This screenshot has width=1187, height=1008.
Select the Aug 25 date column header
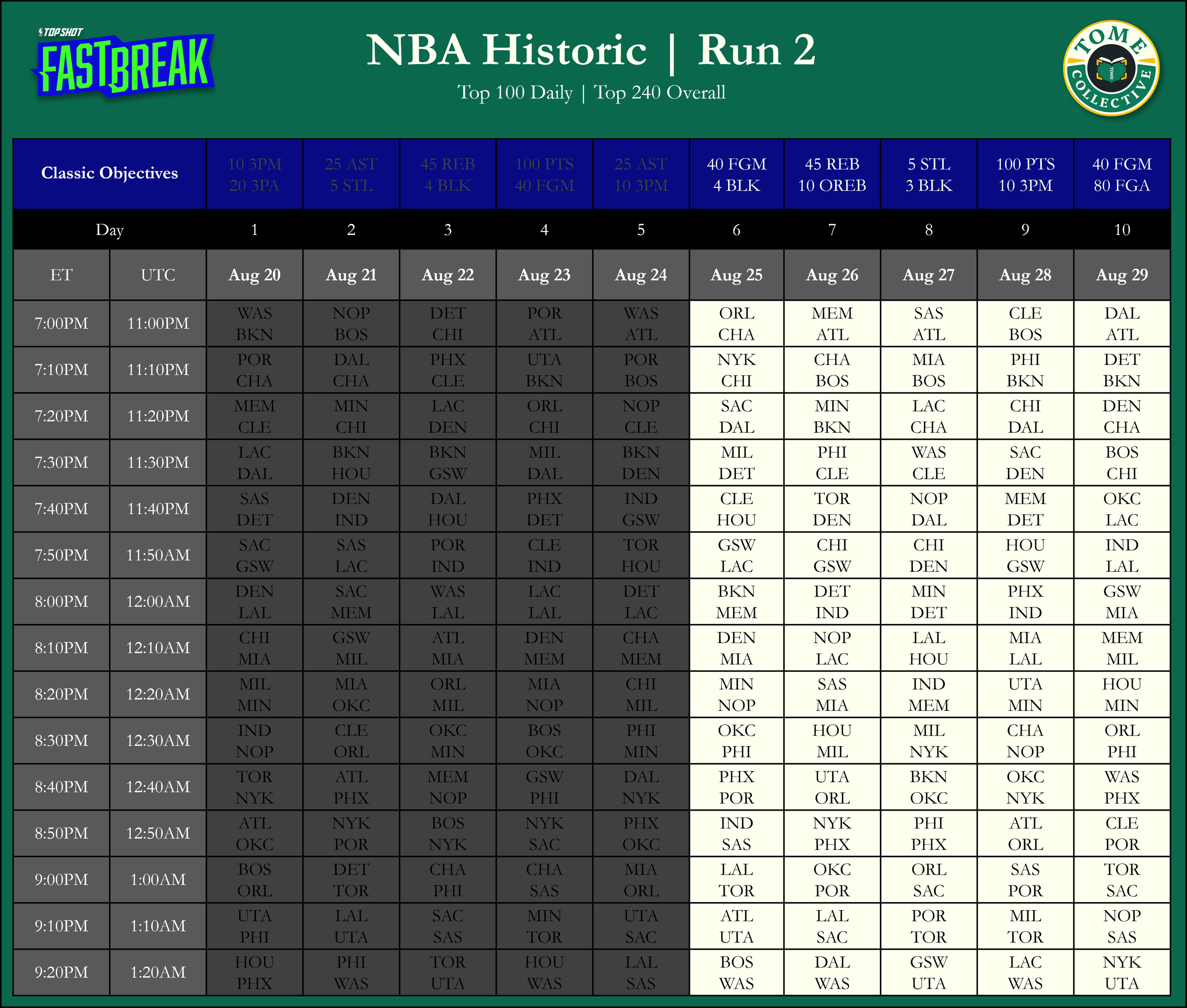coord(736,275)
